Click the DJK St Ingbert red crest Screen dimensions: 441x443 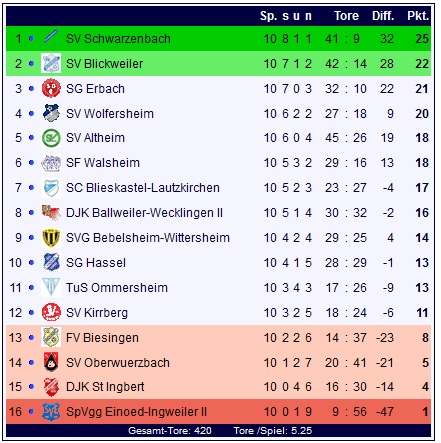click(x=51, y=387)
